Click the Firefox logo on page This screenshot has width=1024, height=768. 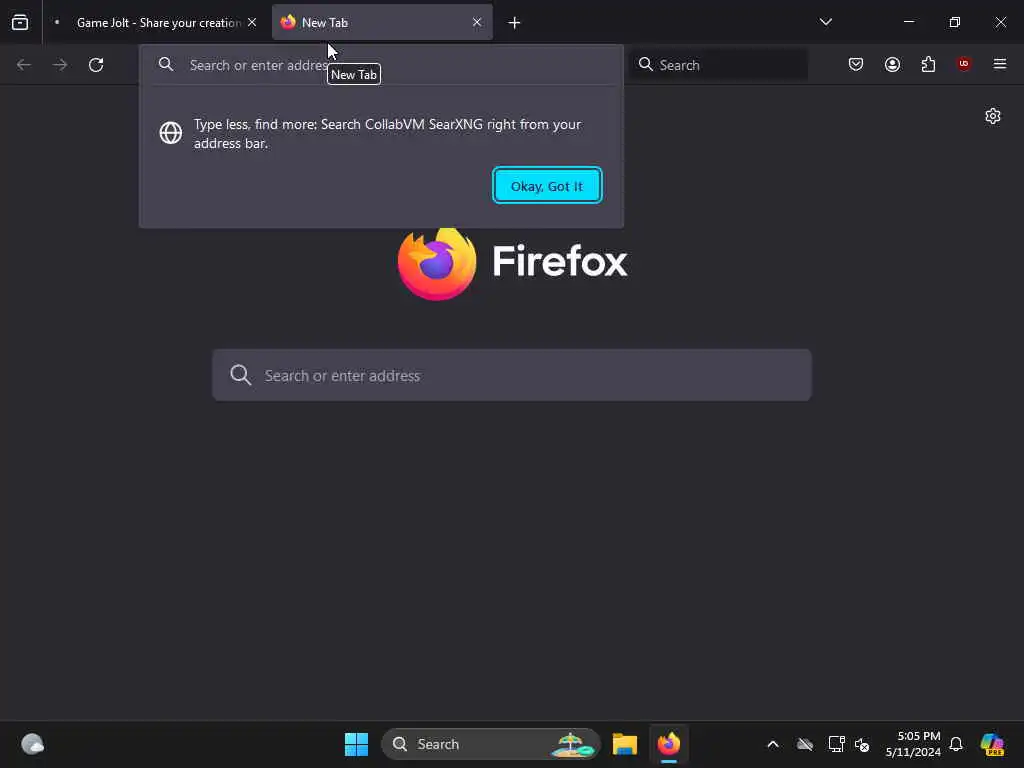437,263
